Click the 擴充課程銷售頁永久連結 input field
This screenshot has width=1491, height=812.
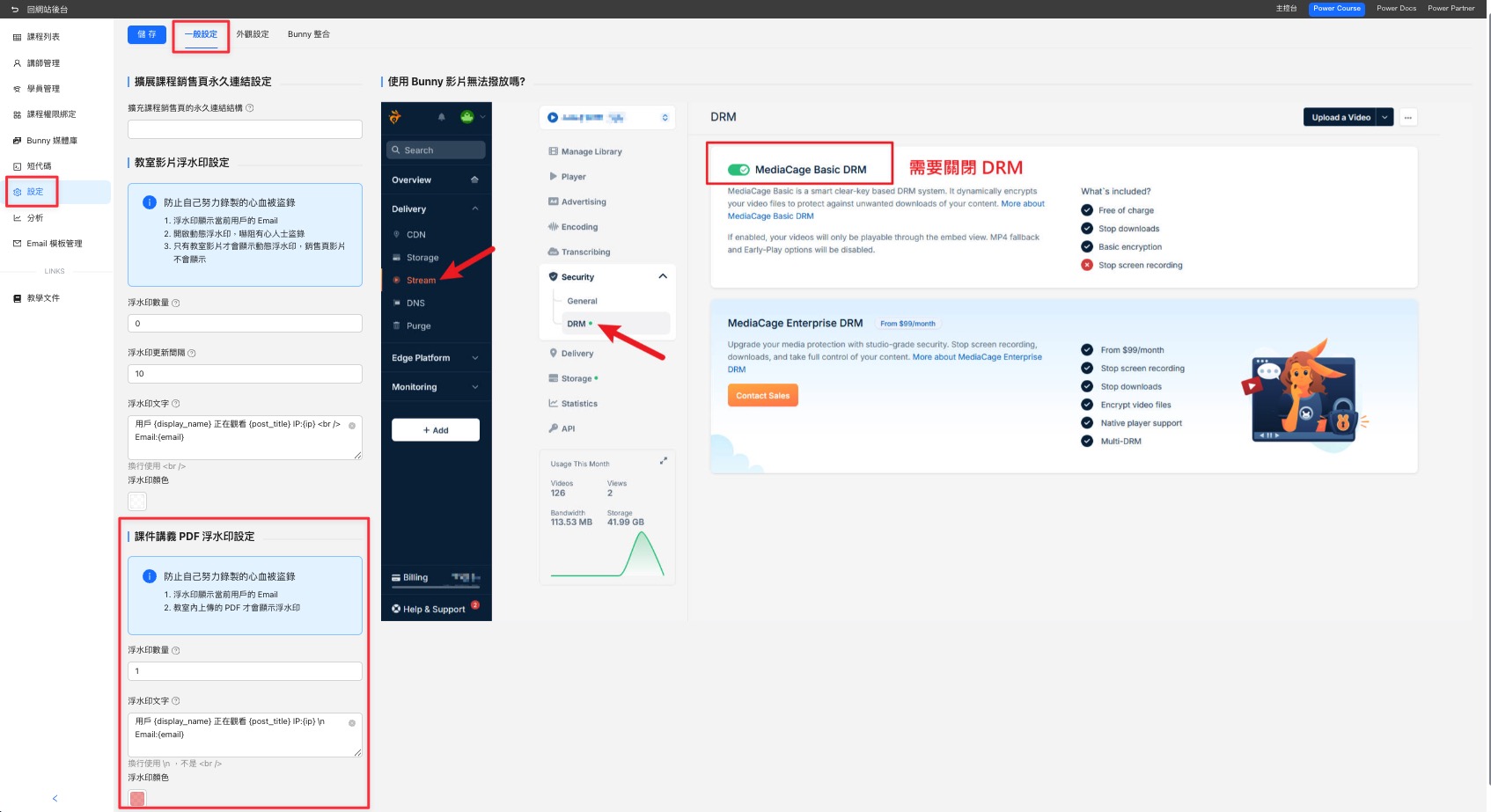[x=245, y=129]
